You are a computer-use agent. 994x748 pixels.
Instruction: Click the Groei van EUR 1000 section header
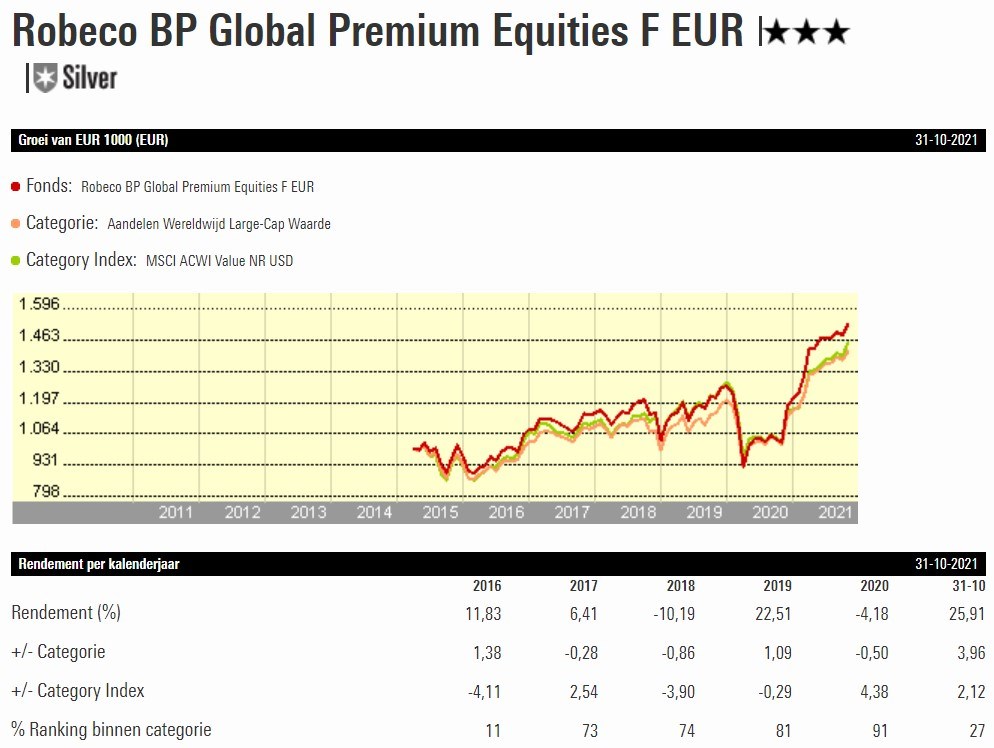coord(93,140)
